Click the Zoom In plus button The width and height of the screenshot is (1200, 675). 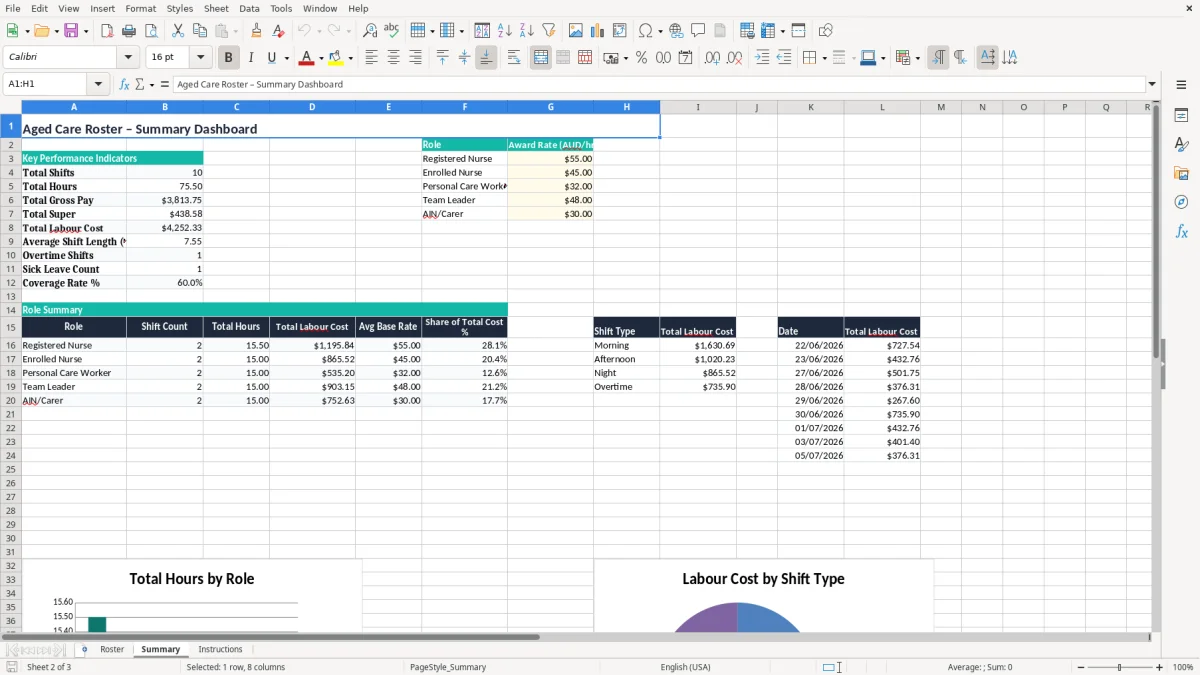pos(1159,667)
